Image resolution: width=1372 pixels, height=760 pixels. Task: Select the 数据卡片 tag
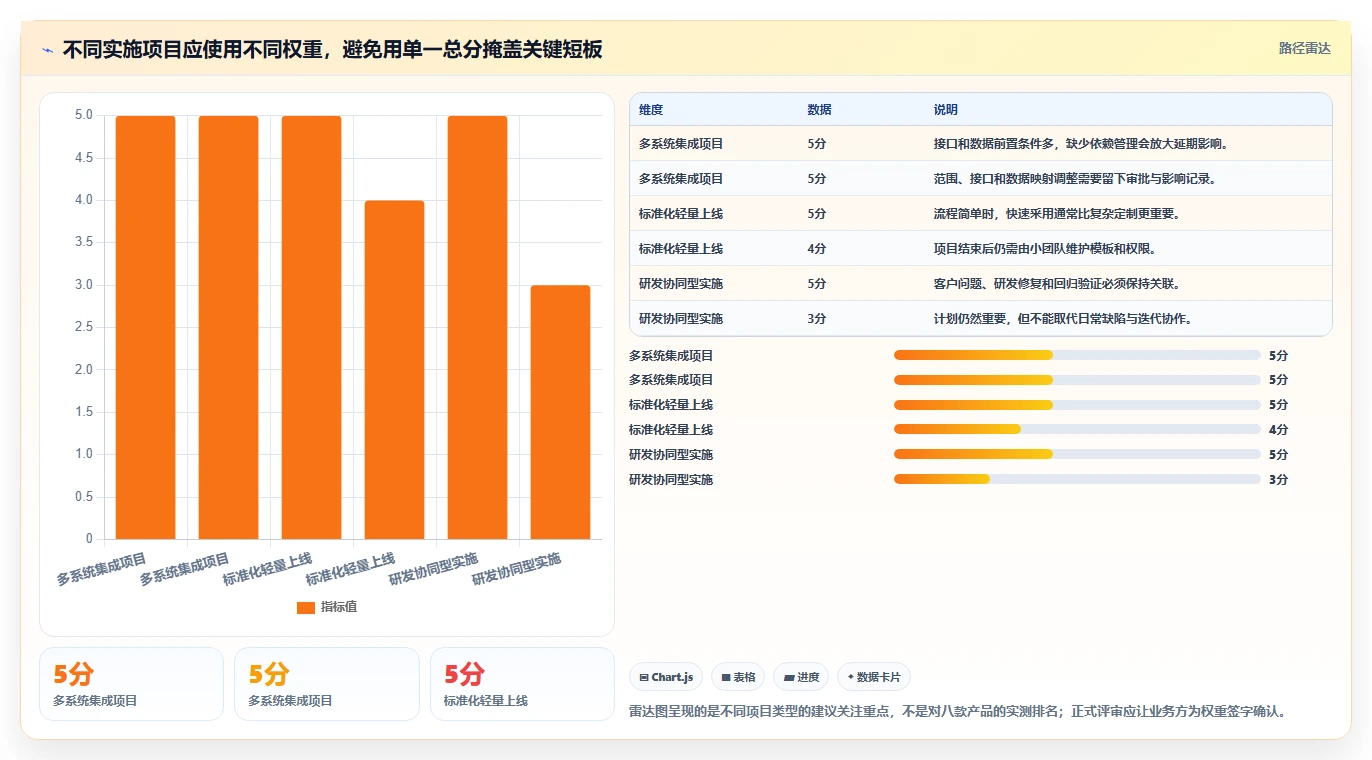874,677
